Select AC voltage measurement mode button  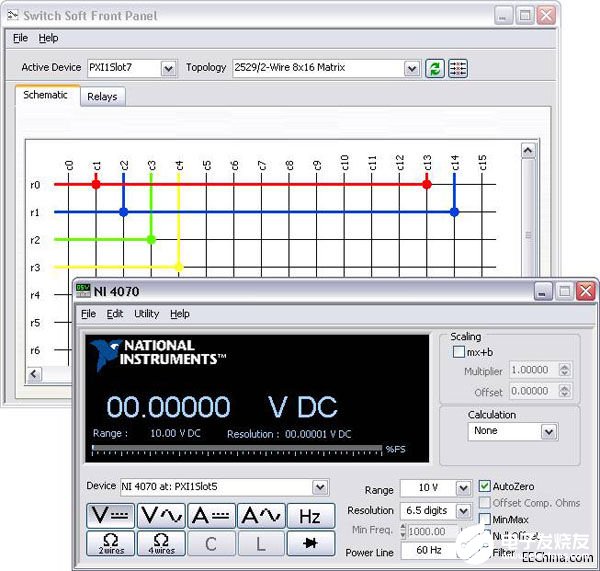161,516
